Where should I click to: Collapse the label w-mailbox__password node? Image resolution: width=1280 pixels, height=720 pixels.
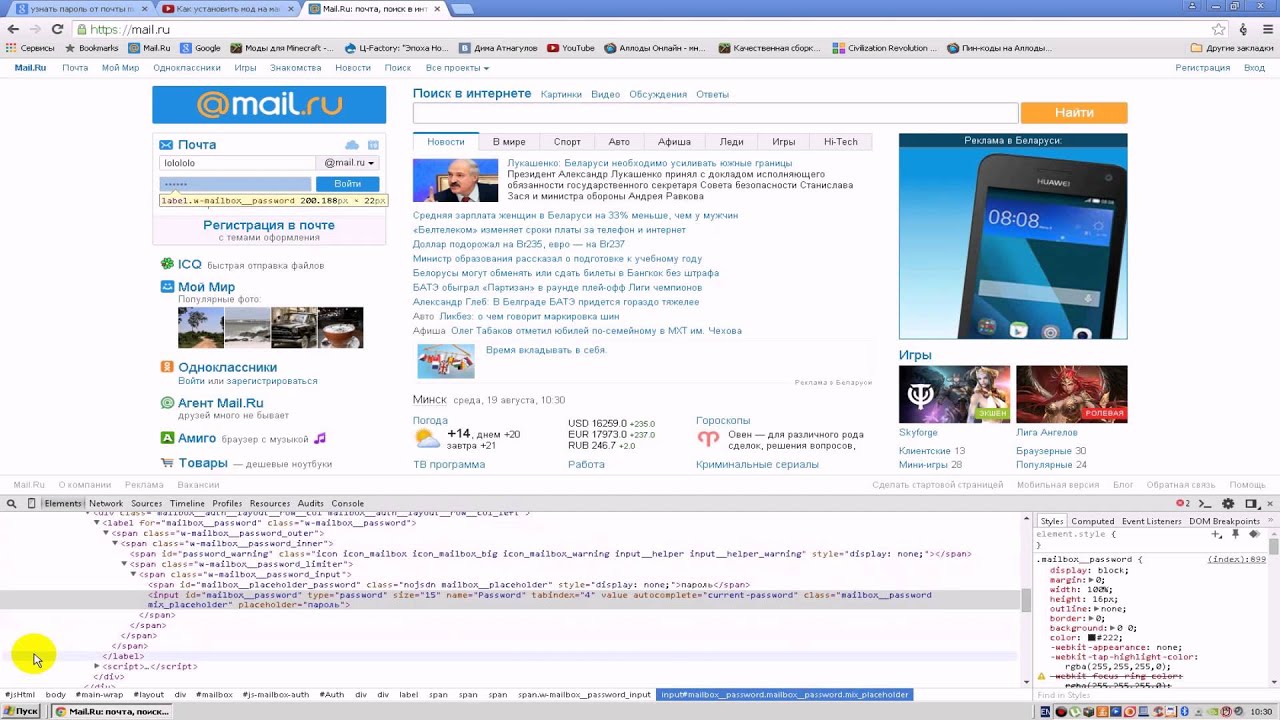97,523
